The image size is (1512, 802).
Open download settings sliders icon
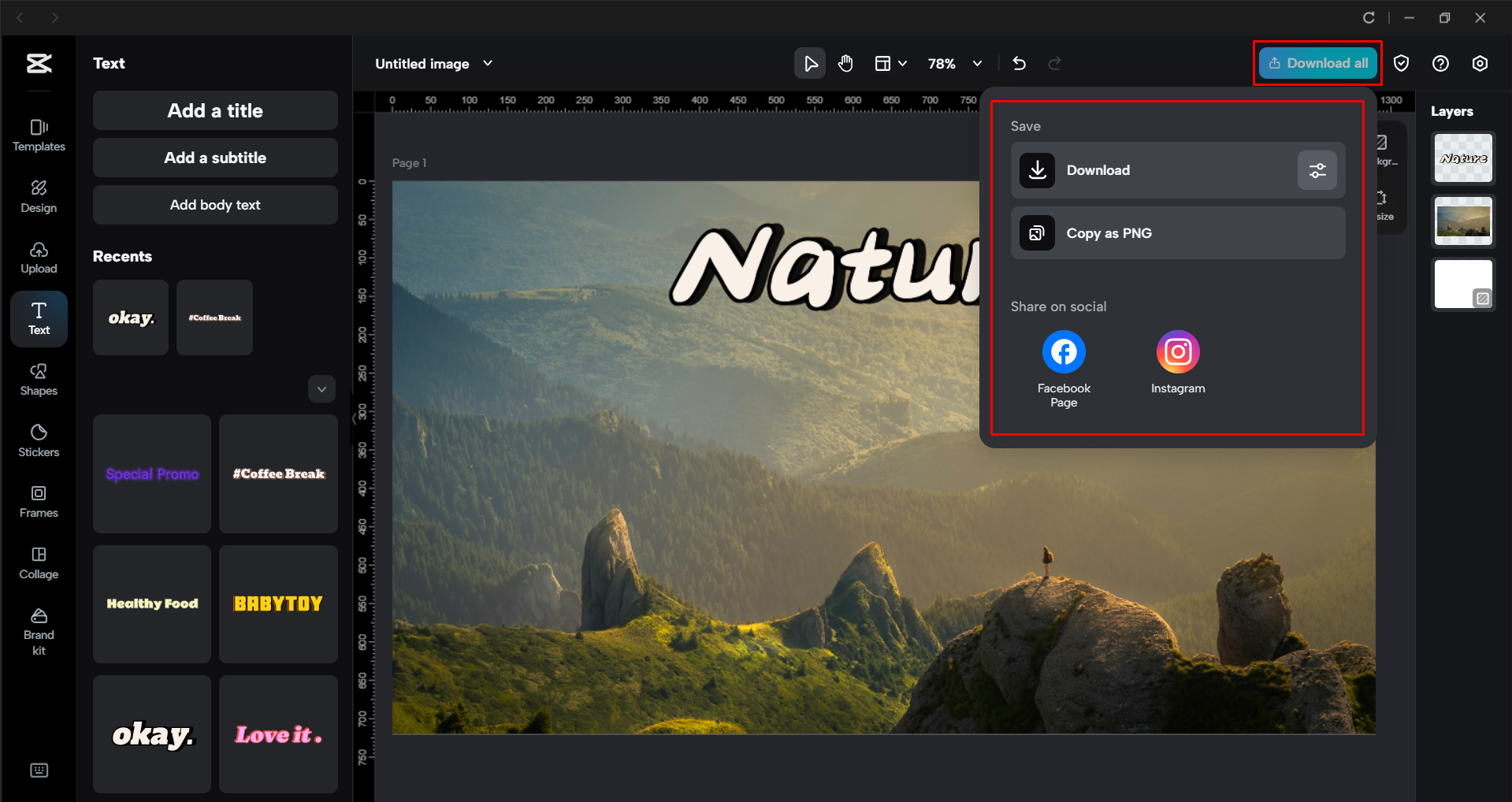pyautogui.click(x=1317, y=170)
